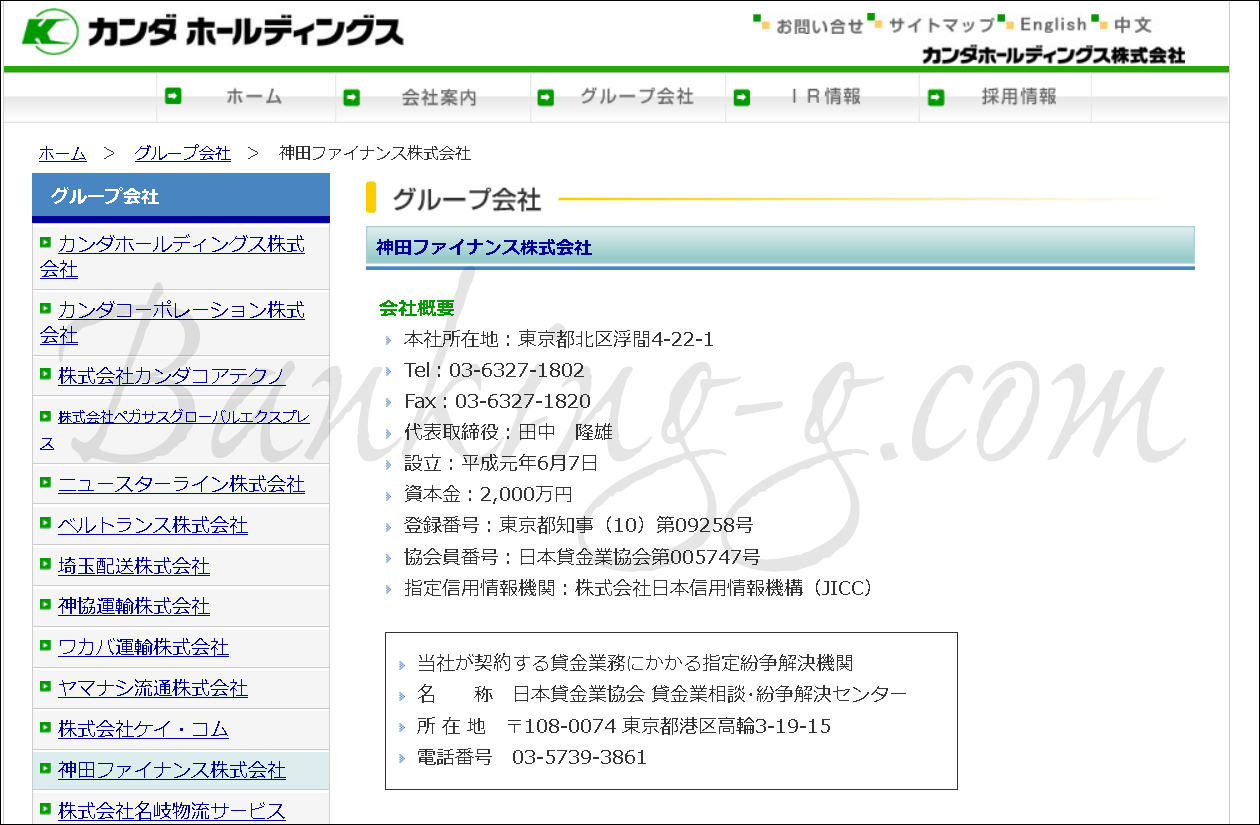Click green bullet icon beside 株式会社カンダコアテクノ
Image resolution: width=1260 pixels, height=825 pixels.
(x=45, y=373)
